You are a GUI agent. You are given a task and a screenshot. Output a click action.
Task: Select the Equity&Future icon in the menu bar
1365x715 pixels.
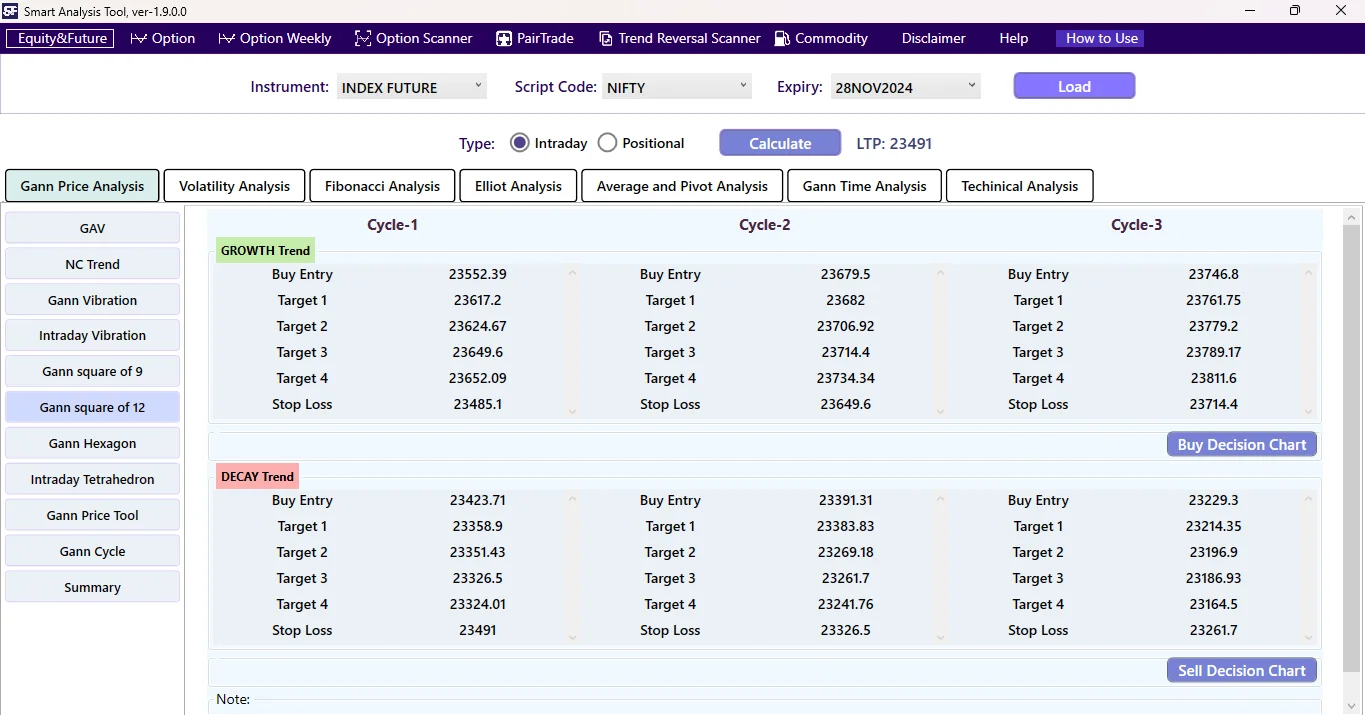pyautogui.click(x=59, y=38)
